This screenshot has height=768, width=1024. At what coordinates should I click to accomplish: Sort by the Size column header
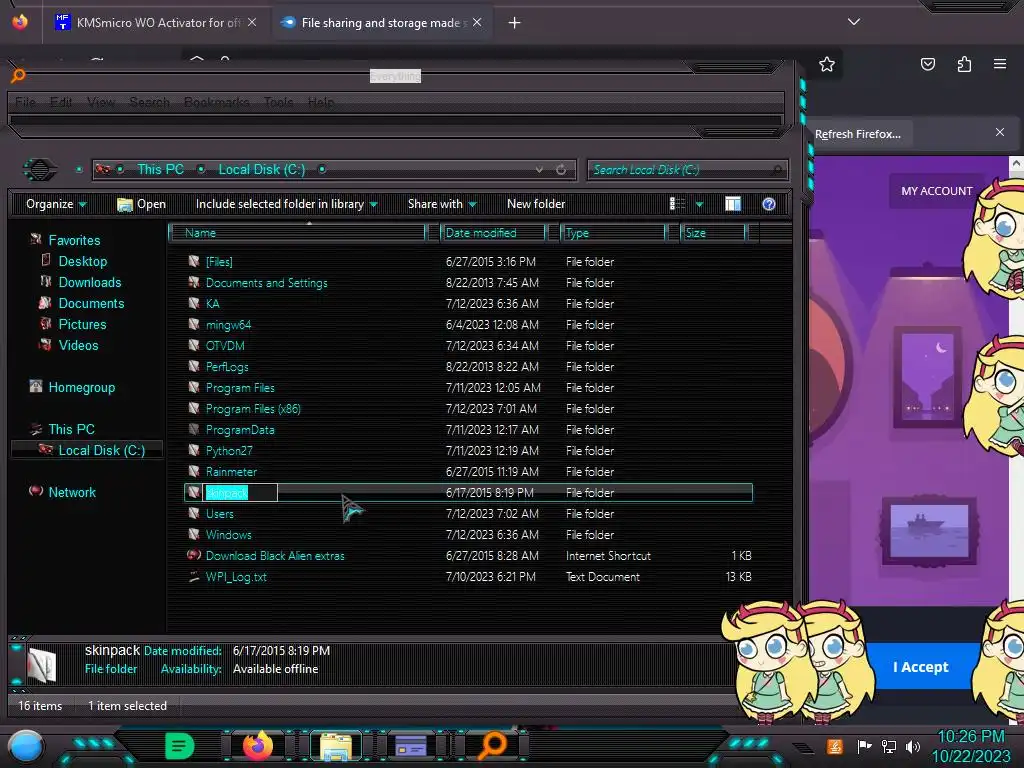click(x=713, y=233)
